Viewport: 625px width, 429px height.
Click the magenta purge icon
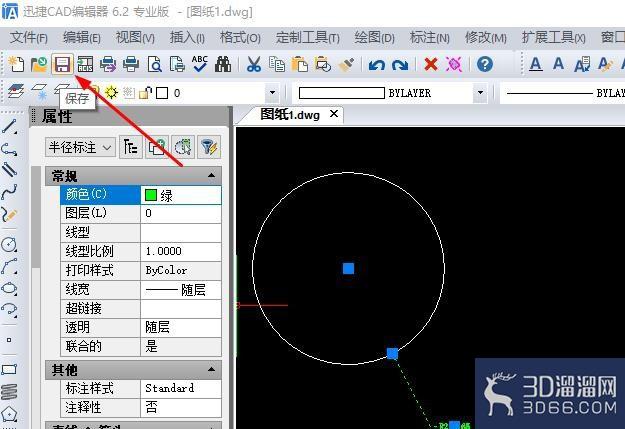(454, 64)
